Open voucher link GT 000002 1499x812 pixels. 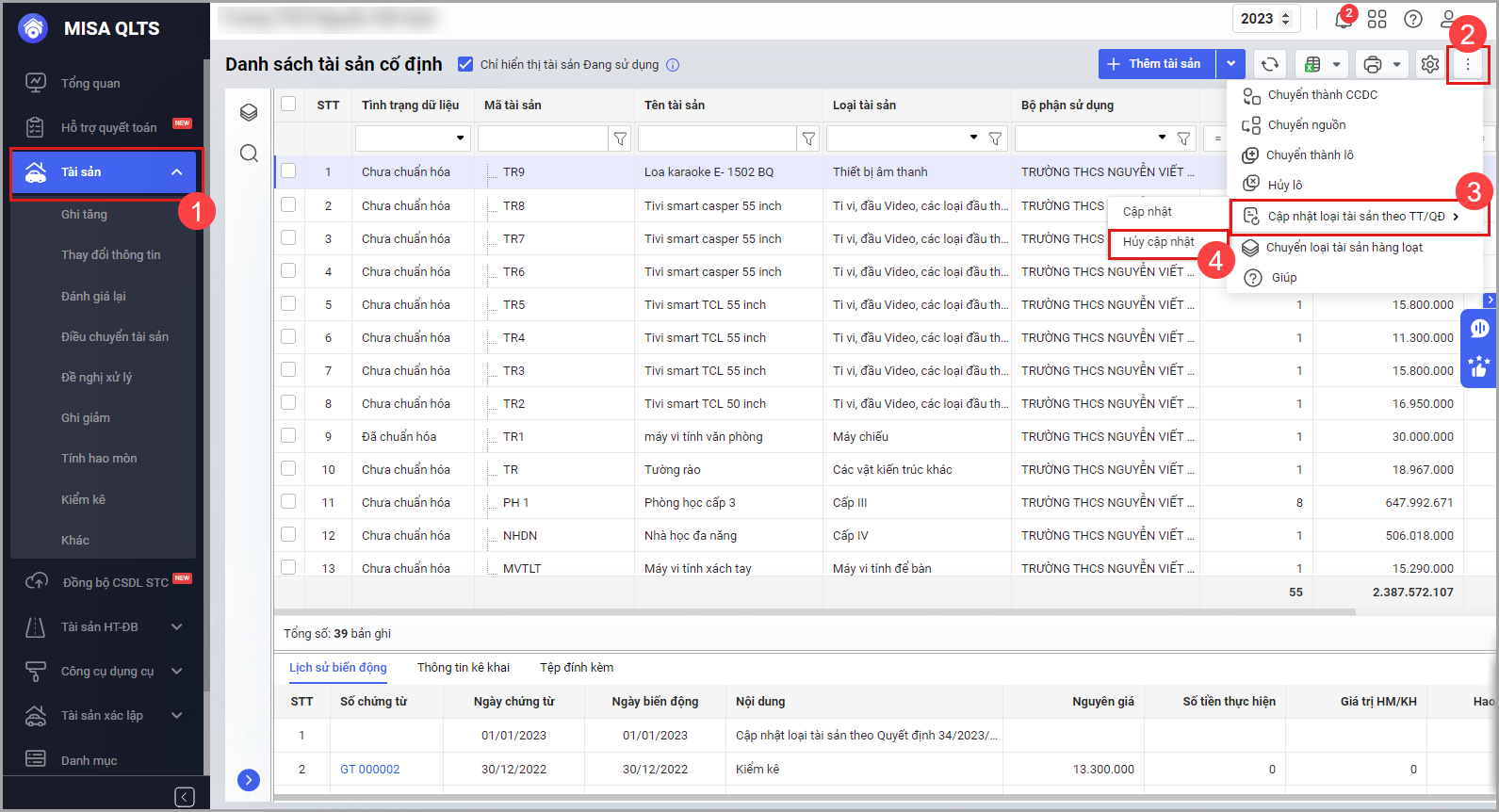tap(369, 770)
